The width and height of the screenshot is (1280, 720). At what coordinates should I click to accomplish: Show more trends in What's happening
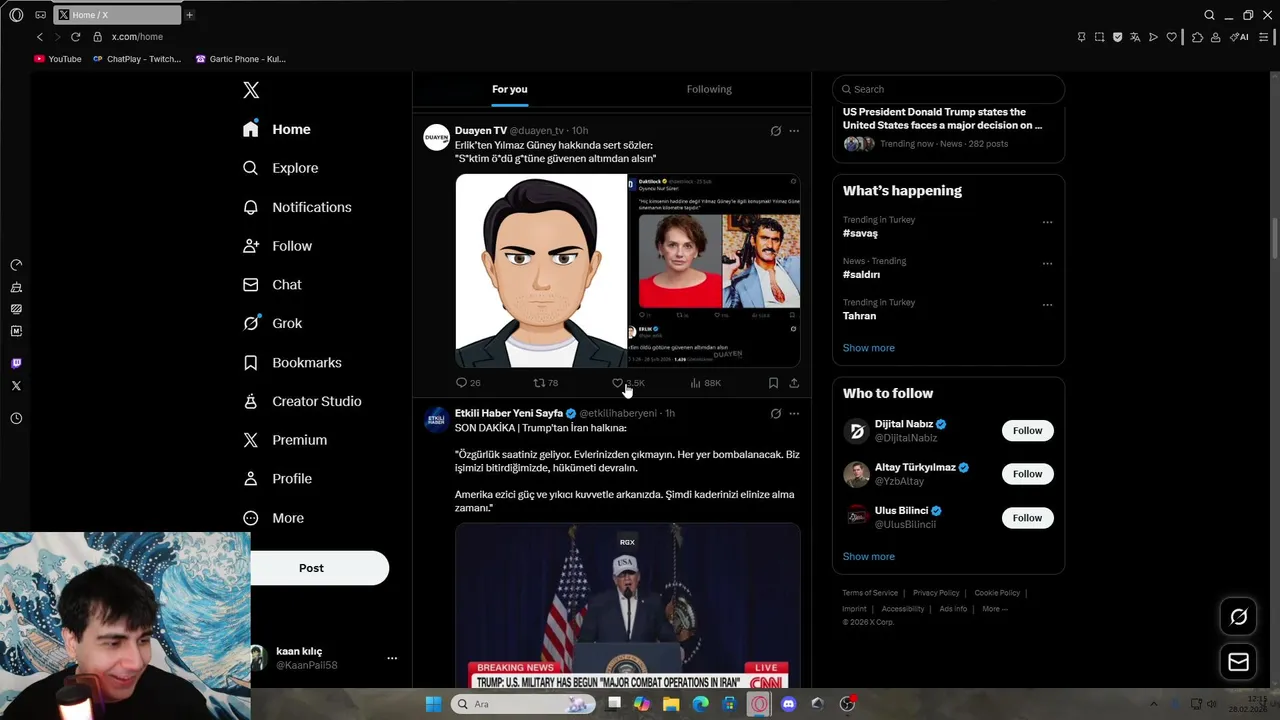point(868,348)
